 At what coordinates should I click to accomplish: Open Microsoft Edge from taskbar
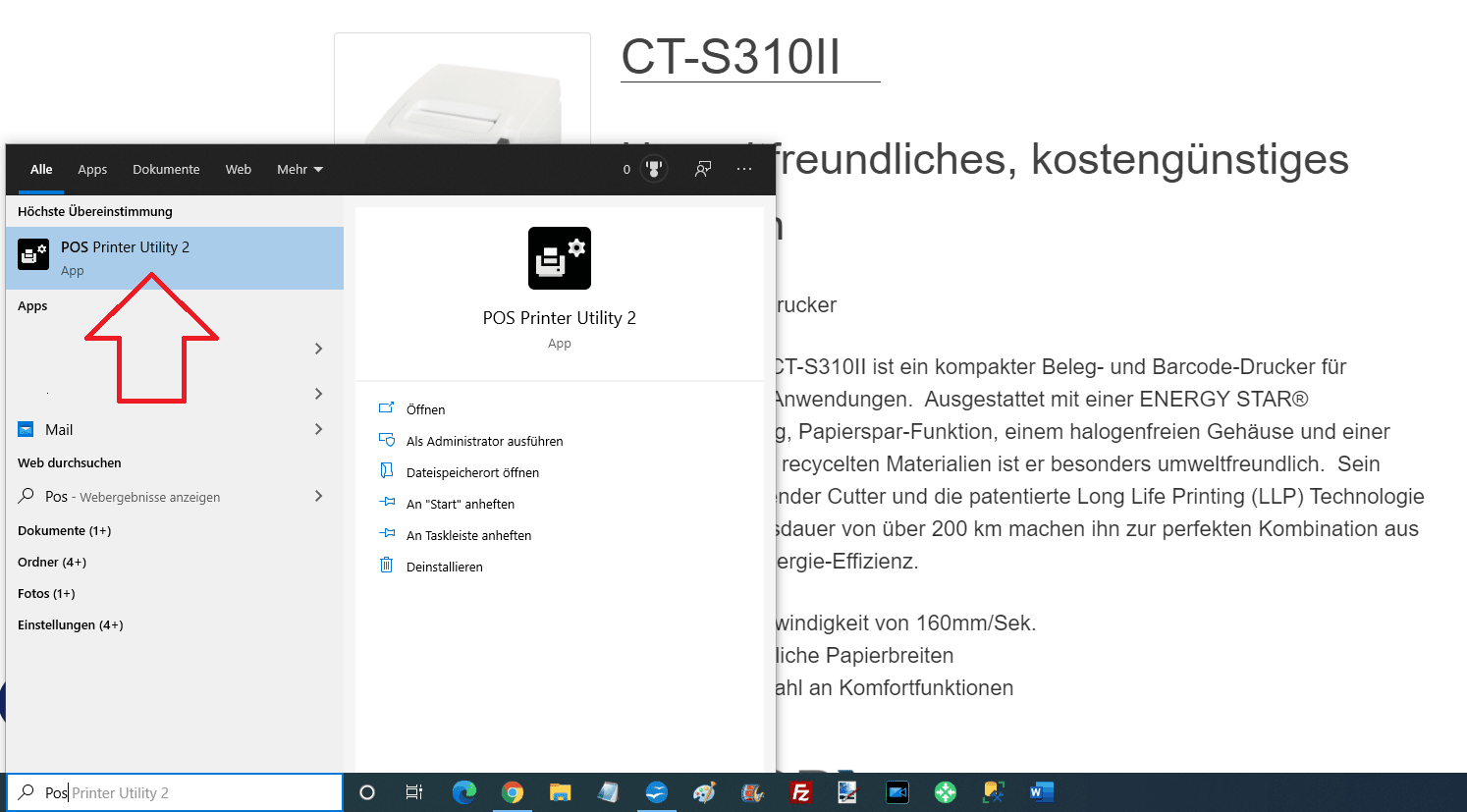point(463,792)
